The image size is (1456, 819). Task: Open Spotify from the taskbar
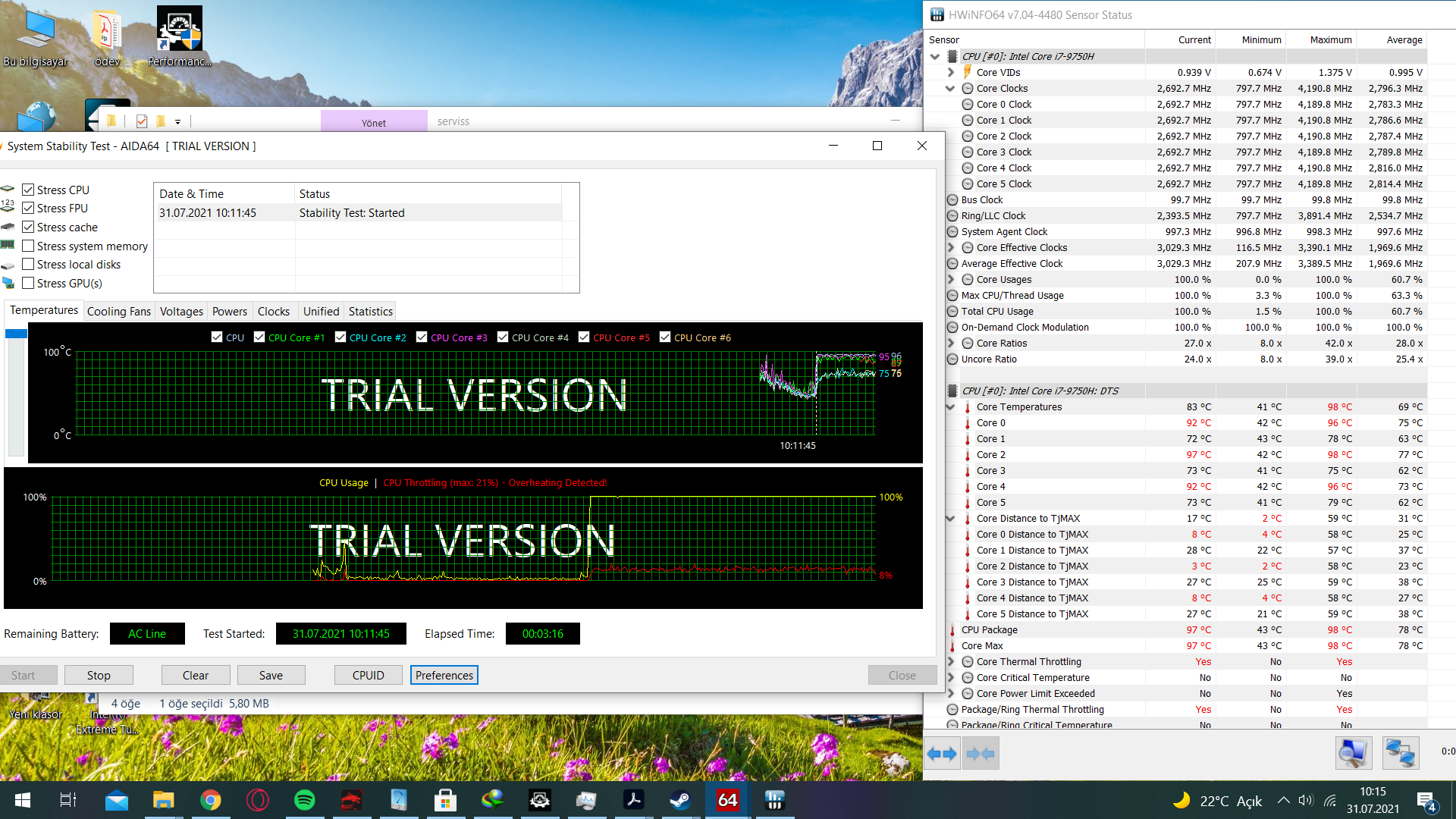click(305, 800)
